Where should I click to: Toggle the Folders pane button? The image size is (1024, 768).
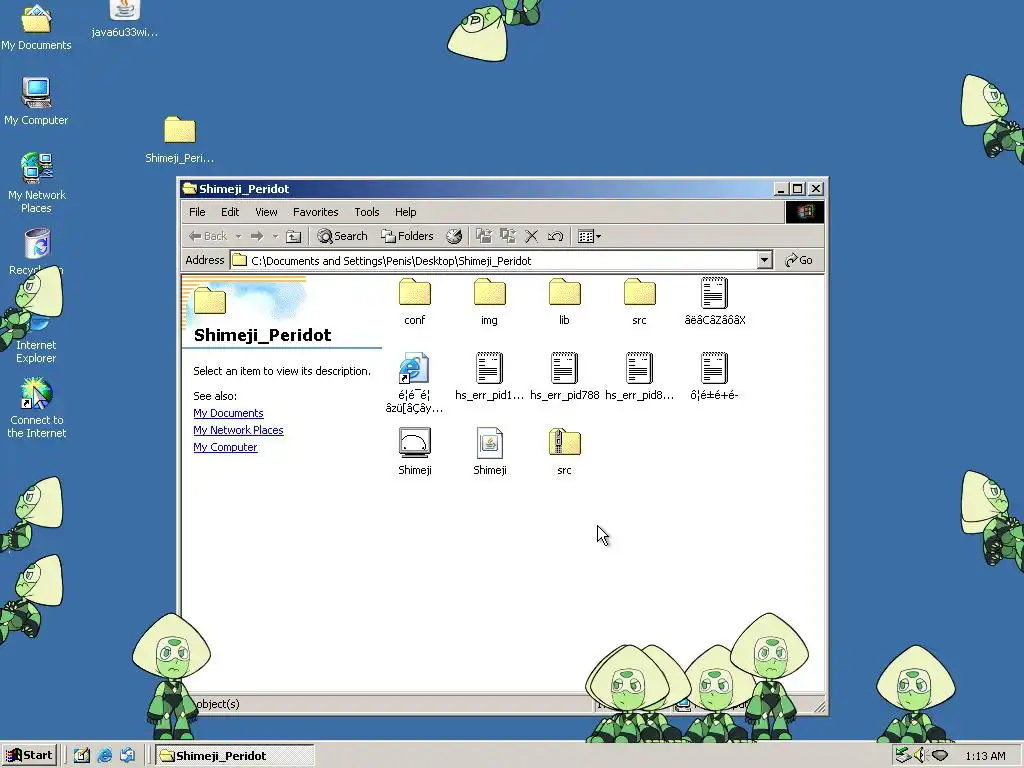click(408, 236)
